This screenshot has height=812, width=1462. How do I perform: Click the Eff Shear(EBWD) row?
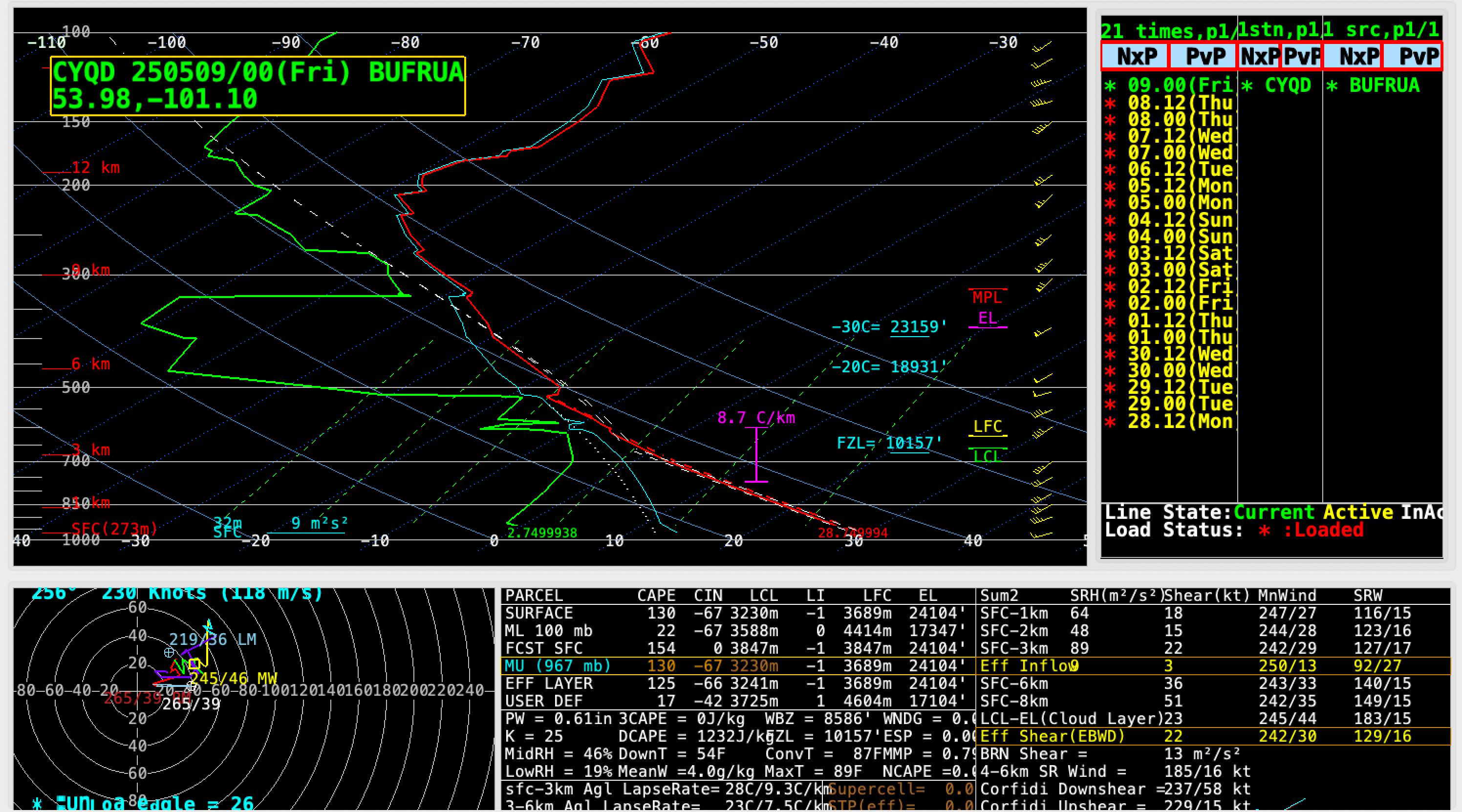1213,737
